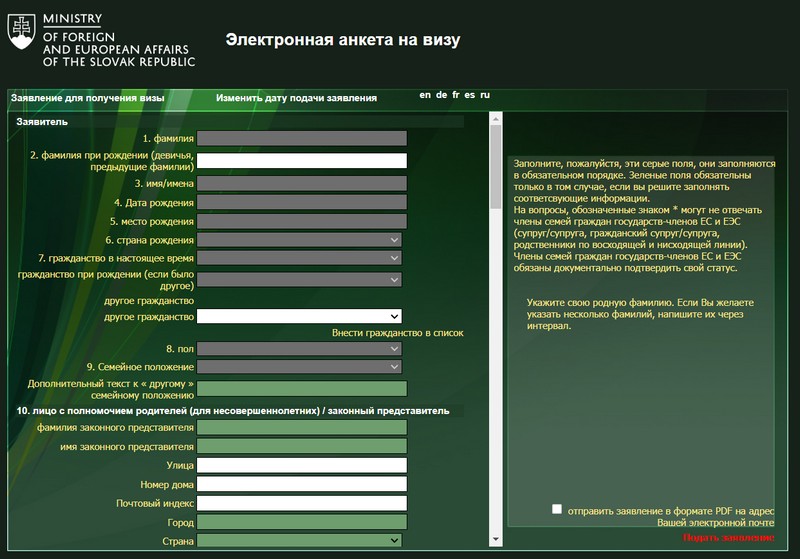Focus the место рождения input field
The width and height of the screenshot is (800, 559).
click(x=302, y=221)
